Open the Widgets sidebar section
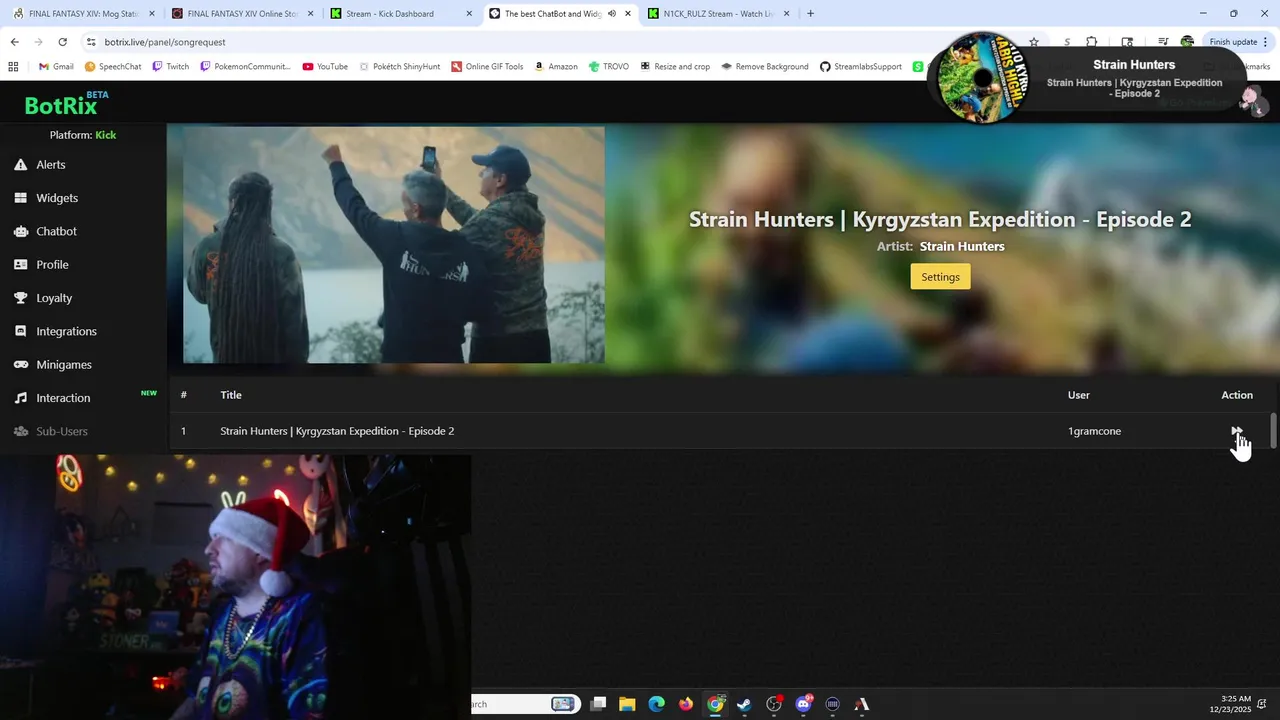This screenshot has width=1280, height=720. [46, 198]
